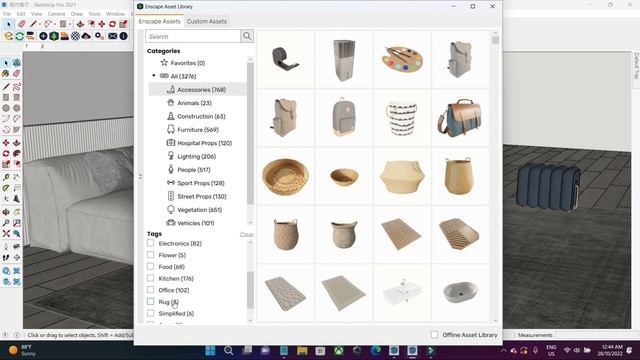
Task: Switch to the Enscape Assets tab
Action: pos(159,21)
